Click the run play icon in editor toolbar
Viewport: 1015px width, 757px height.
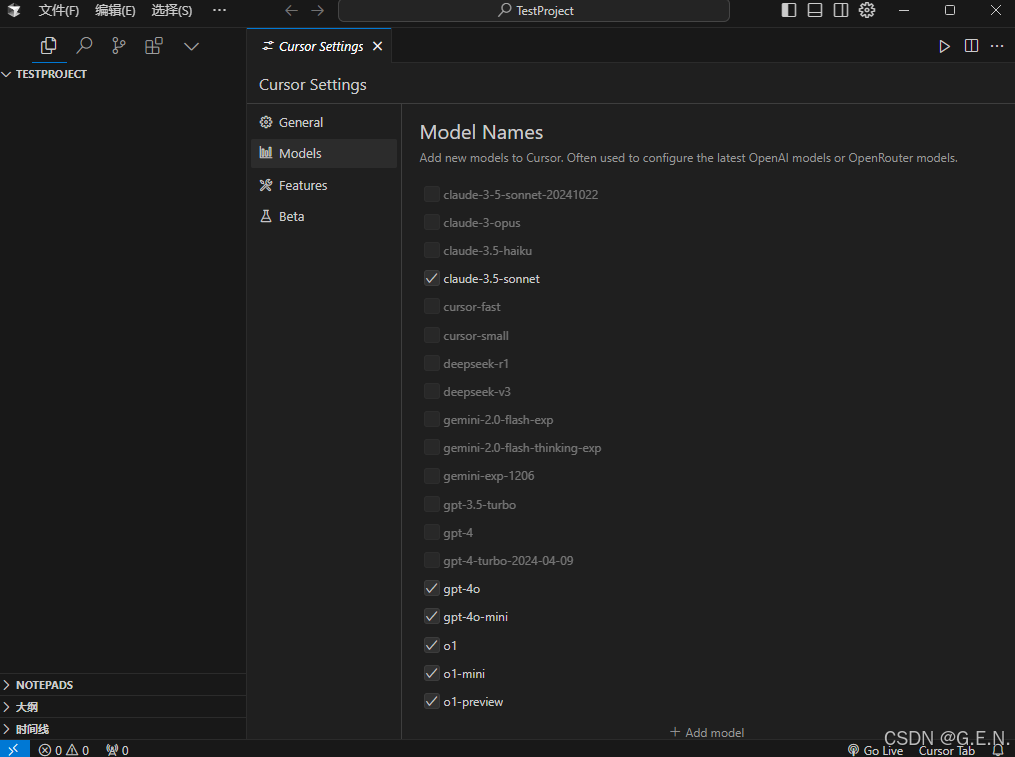[944, 46]
